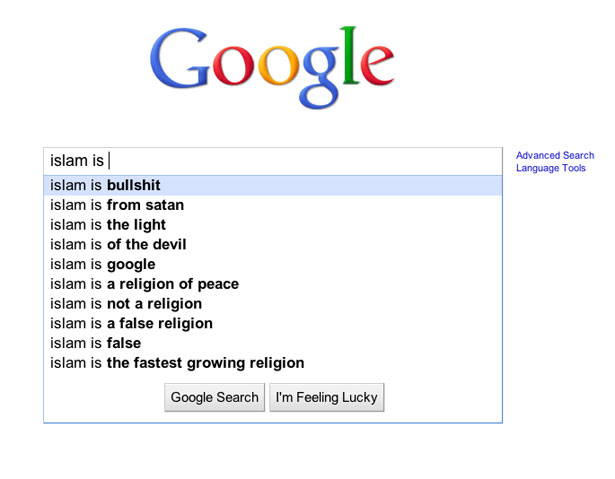This screenshot has height=479, width=615.
Task: Open the Language Tools link
Action: 551,168
